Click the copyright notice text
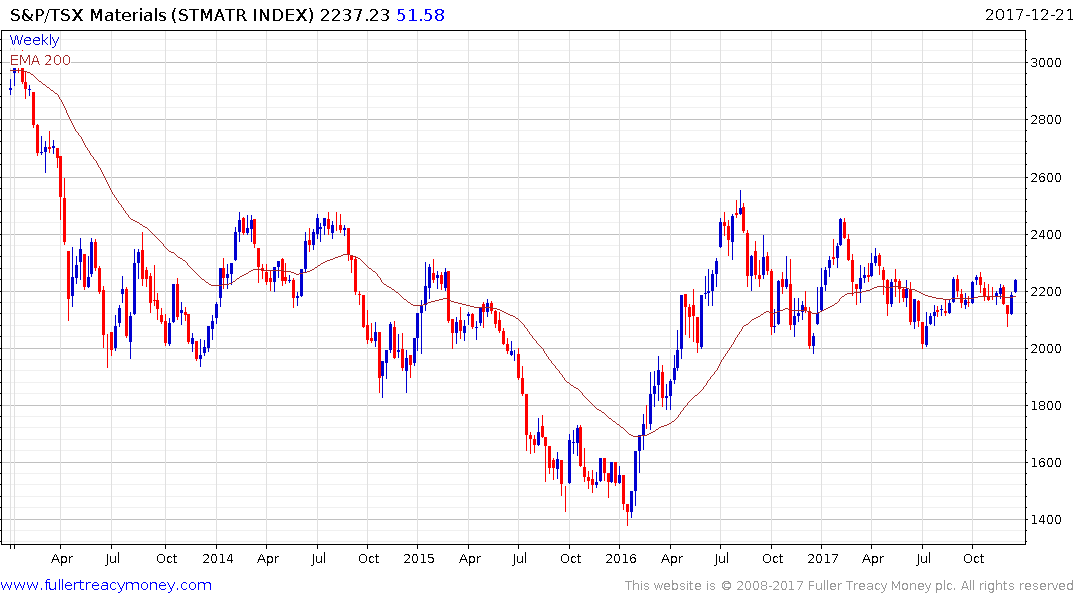 [x=849, y=586]
